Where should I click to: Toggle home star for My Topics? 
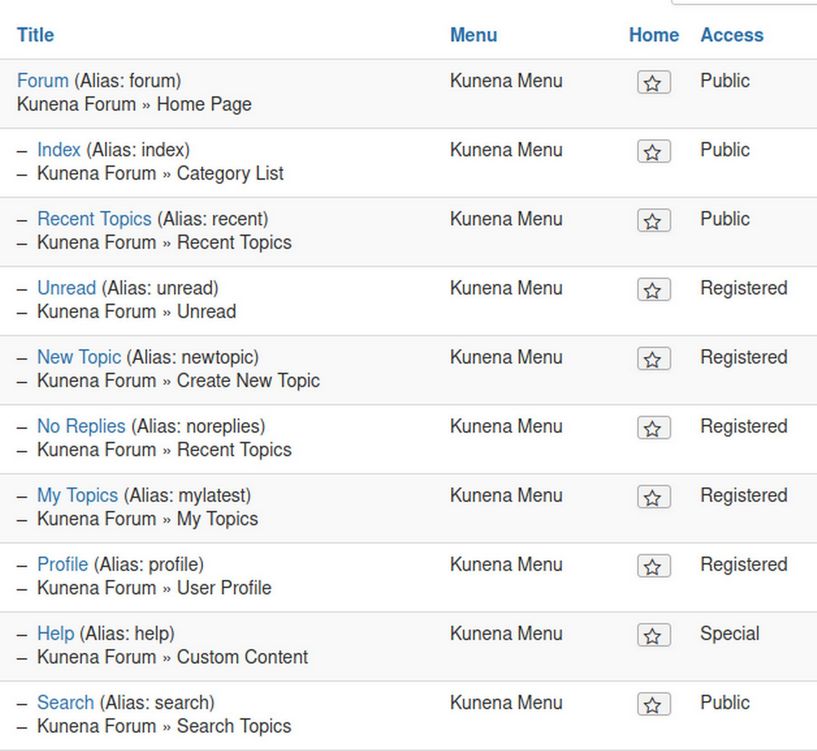pos(653,497)
